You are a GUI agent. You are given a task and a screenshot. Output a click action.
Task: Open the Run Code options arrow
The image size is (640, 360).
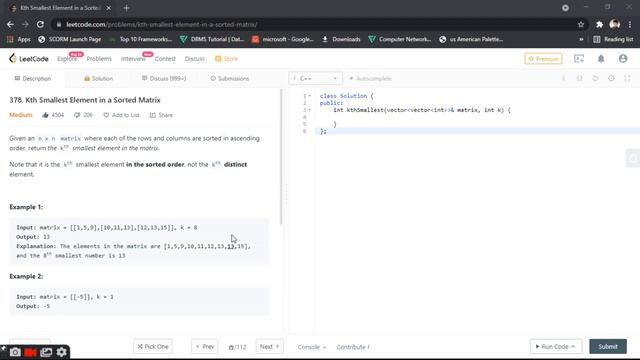pos(573,347)
